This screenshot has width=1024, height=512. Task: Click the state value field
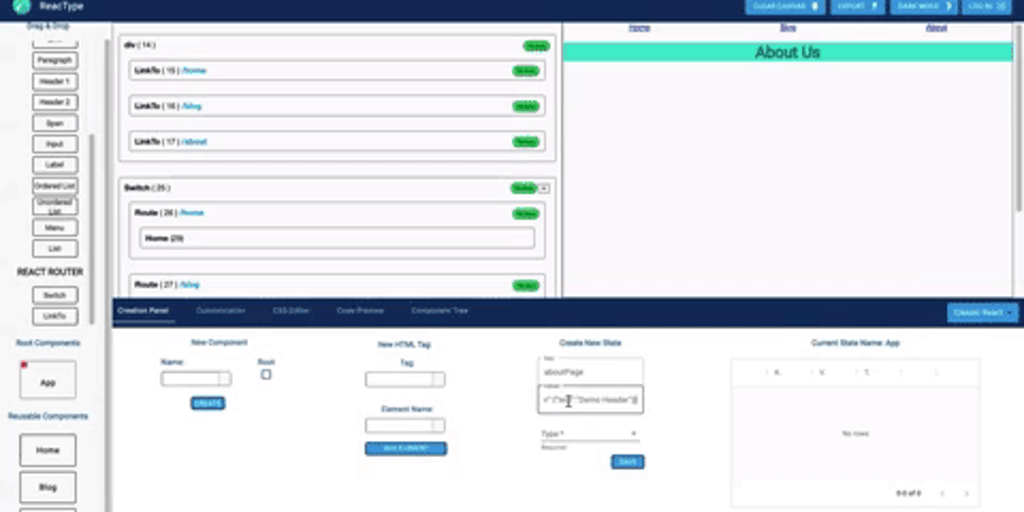click(590, 400)
